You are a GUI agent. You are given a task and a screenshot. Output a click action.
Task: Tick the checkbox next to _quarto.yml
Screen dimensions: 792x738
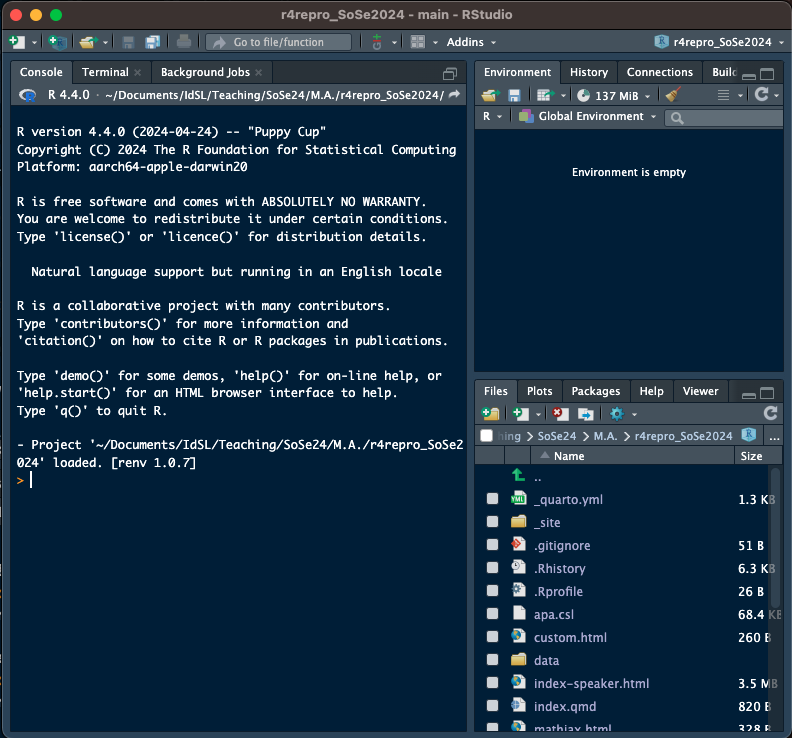pyautogui.click(x=492, y=499)
